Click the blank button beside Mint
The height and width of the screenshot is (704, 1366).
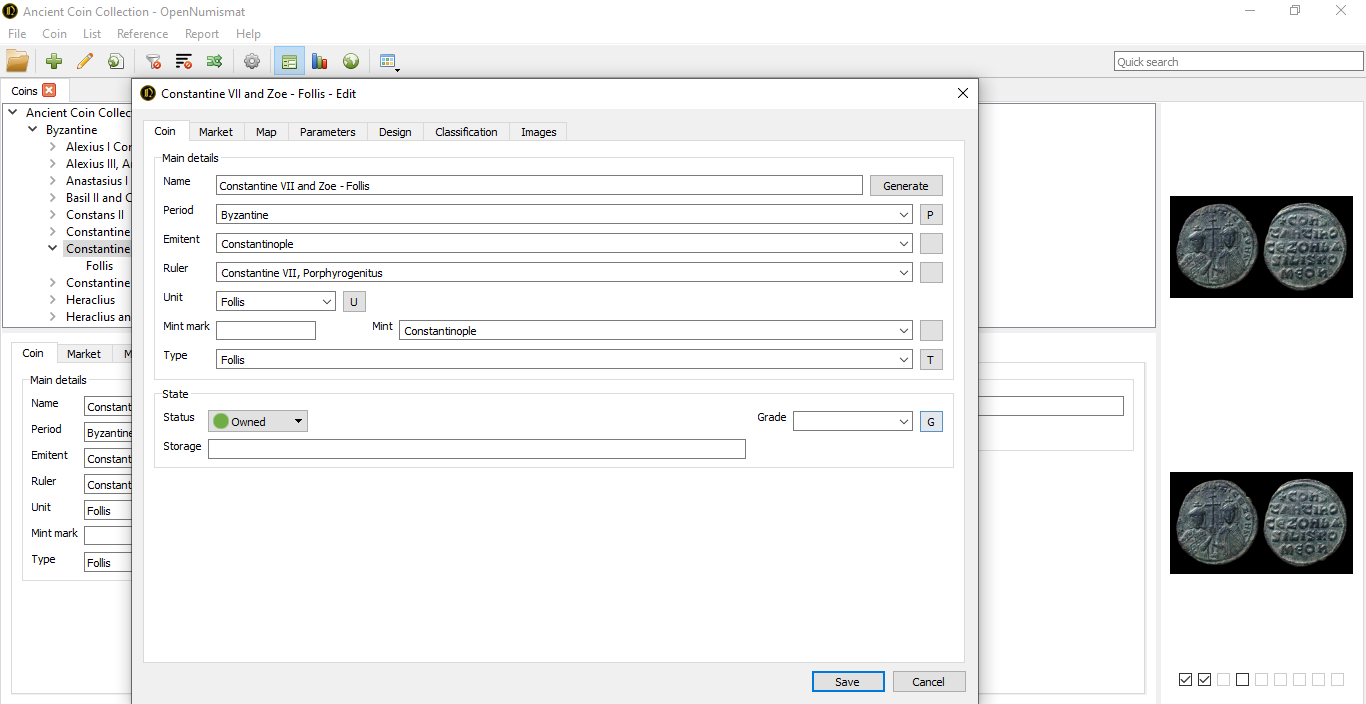coord(931,331)
